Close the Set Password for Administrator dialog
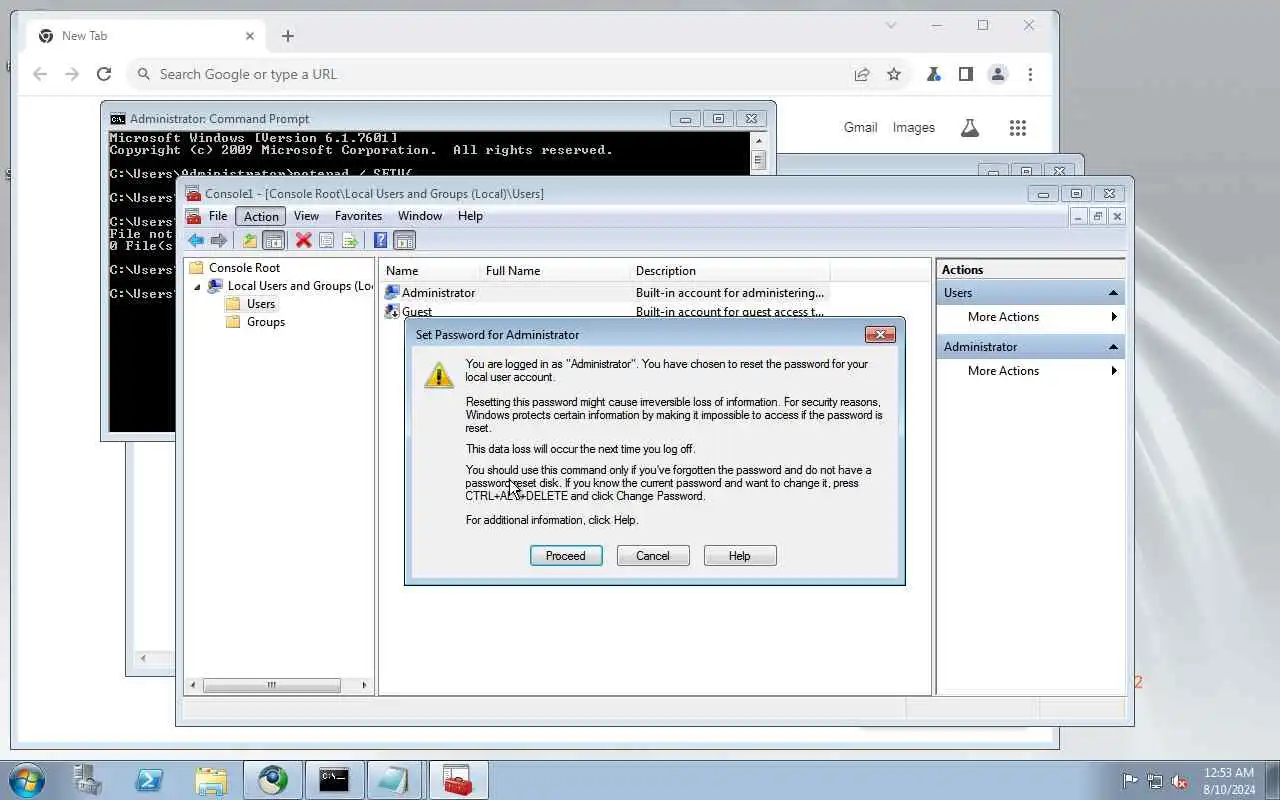This screenshot has width=1280, height=800. coord(880,335)
